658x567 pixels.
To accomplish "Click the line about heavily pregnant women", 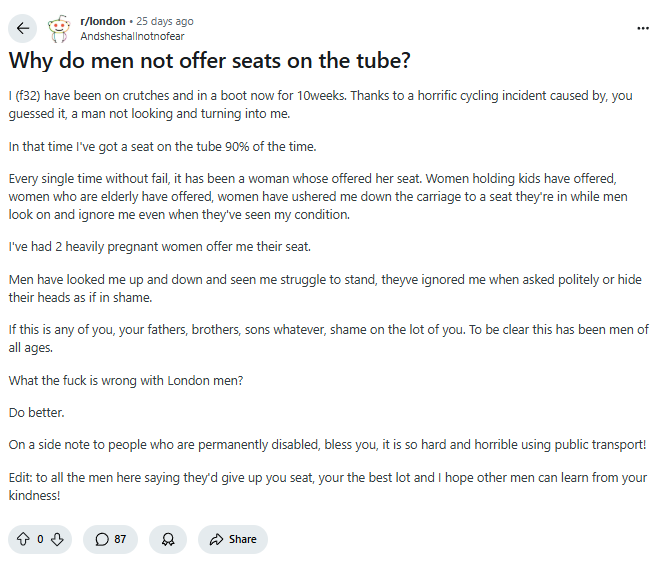I will (160, 247).
